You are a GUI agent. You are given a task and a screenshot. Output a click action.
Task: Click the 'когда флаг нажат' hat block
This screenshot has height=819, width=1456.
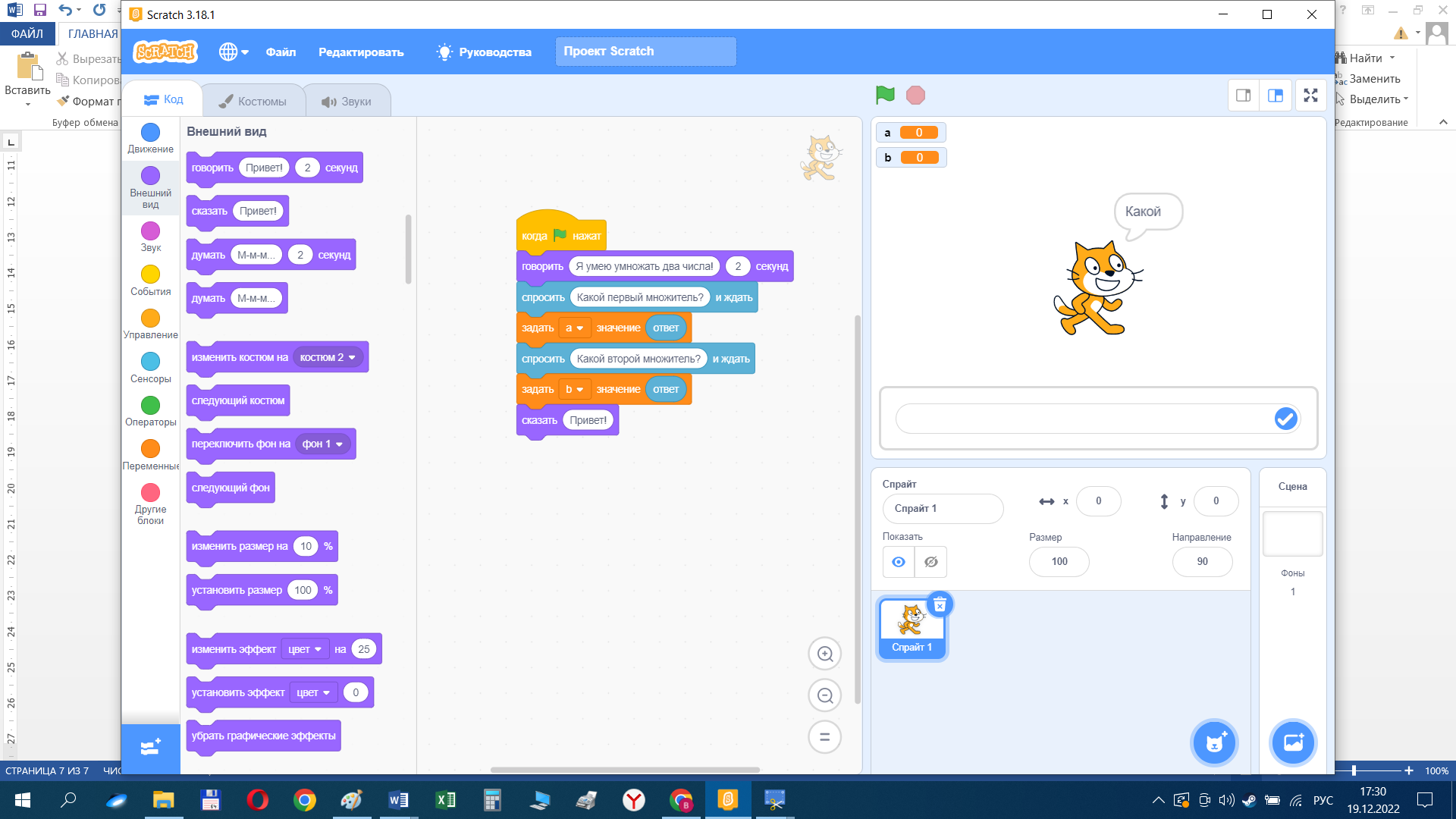[x=561, y=232]
